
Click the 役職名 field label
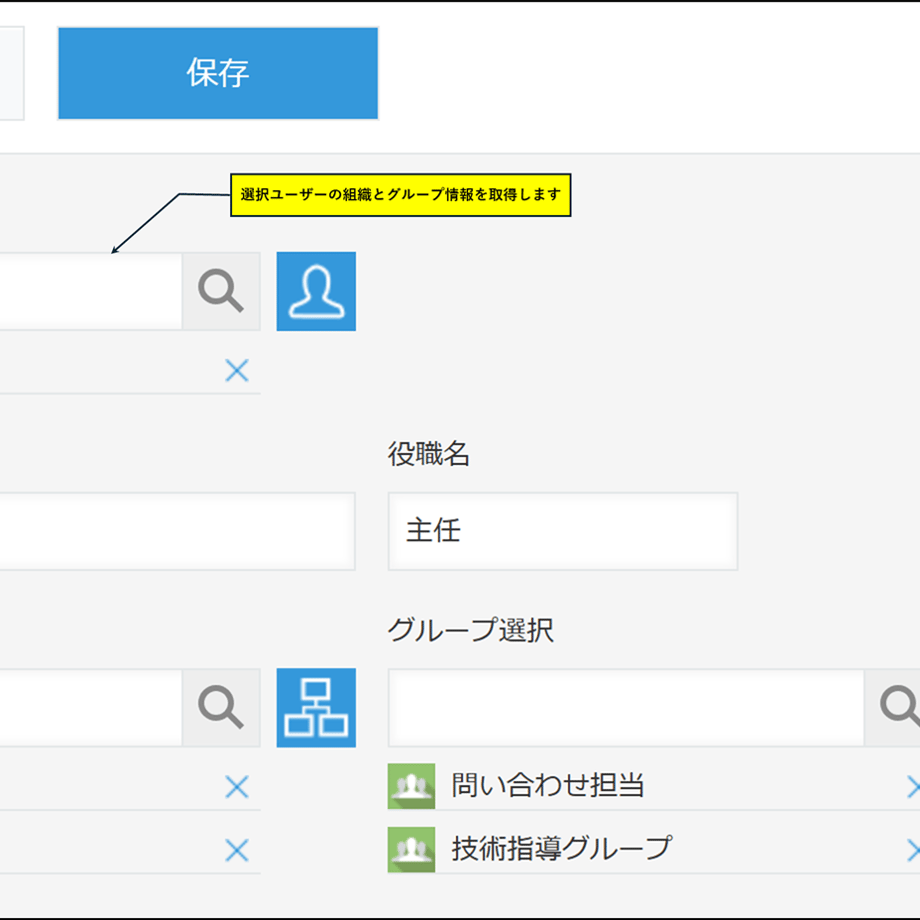click(x=429, y=454)
